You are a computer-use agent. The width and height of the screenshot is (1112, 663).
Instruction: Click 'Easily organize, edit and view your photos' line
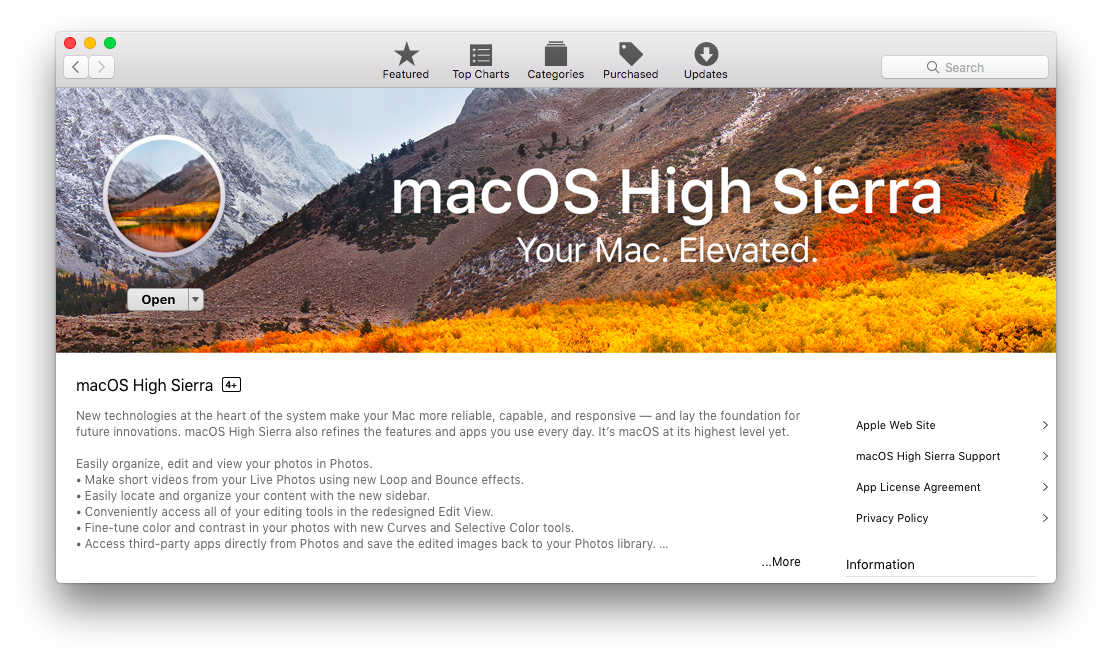pos(224,464)
